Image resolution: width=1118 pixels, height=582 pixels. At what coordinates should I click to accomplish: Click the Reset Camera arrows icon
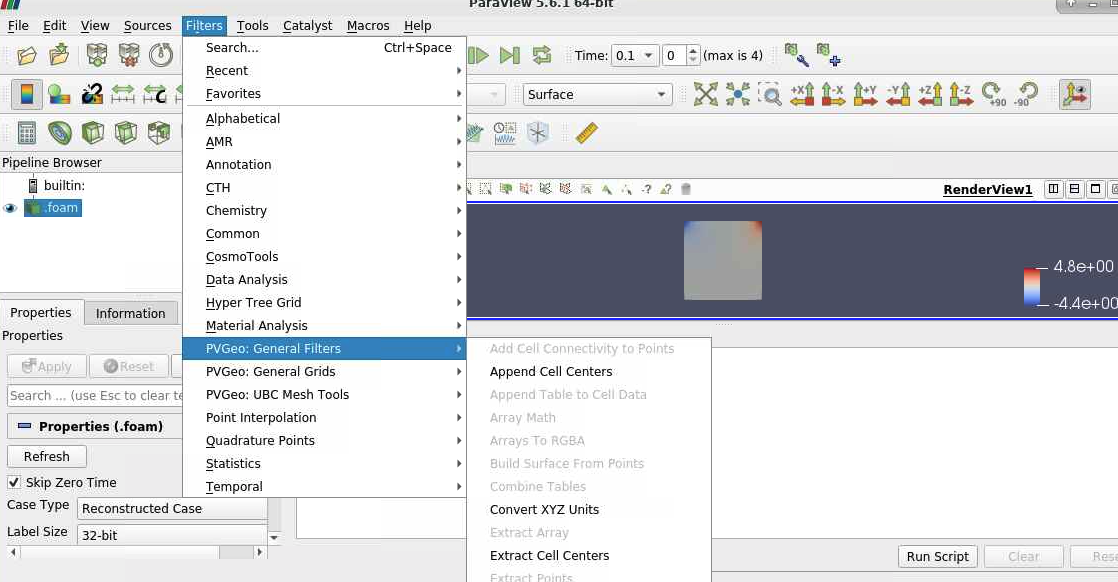tap(705, 94)
